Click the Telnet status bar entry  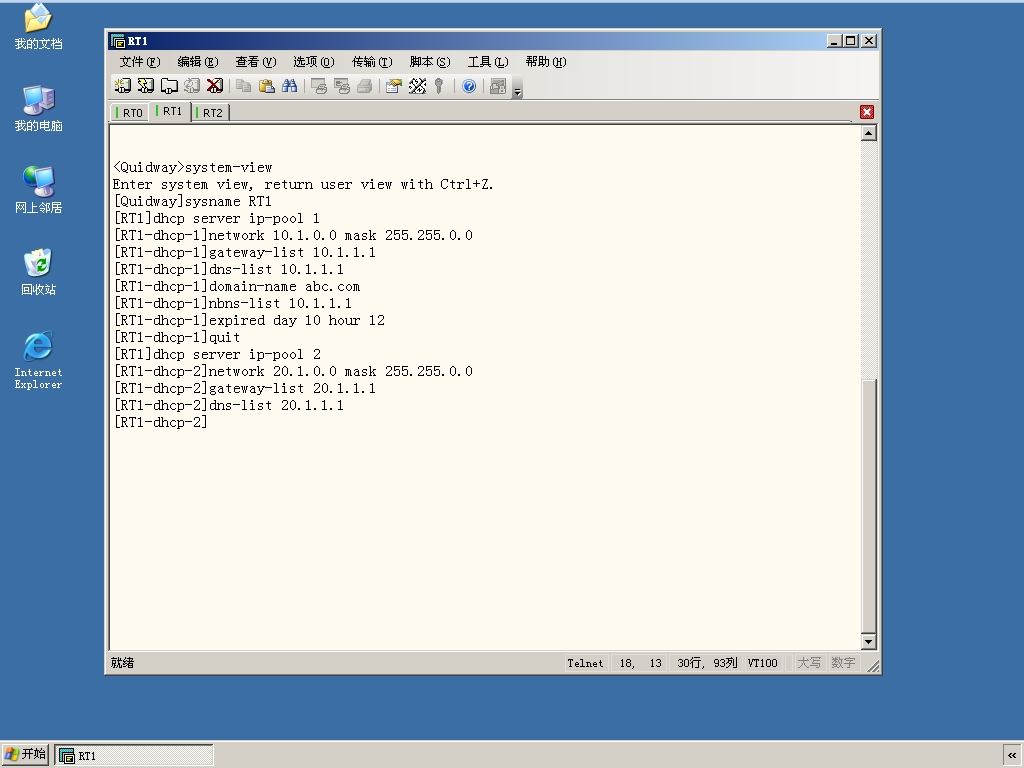pos(585,663)
